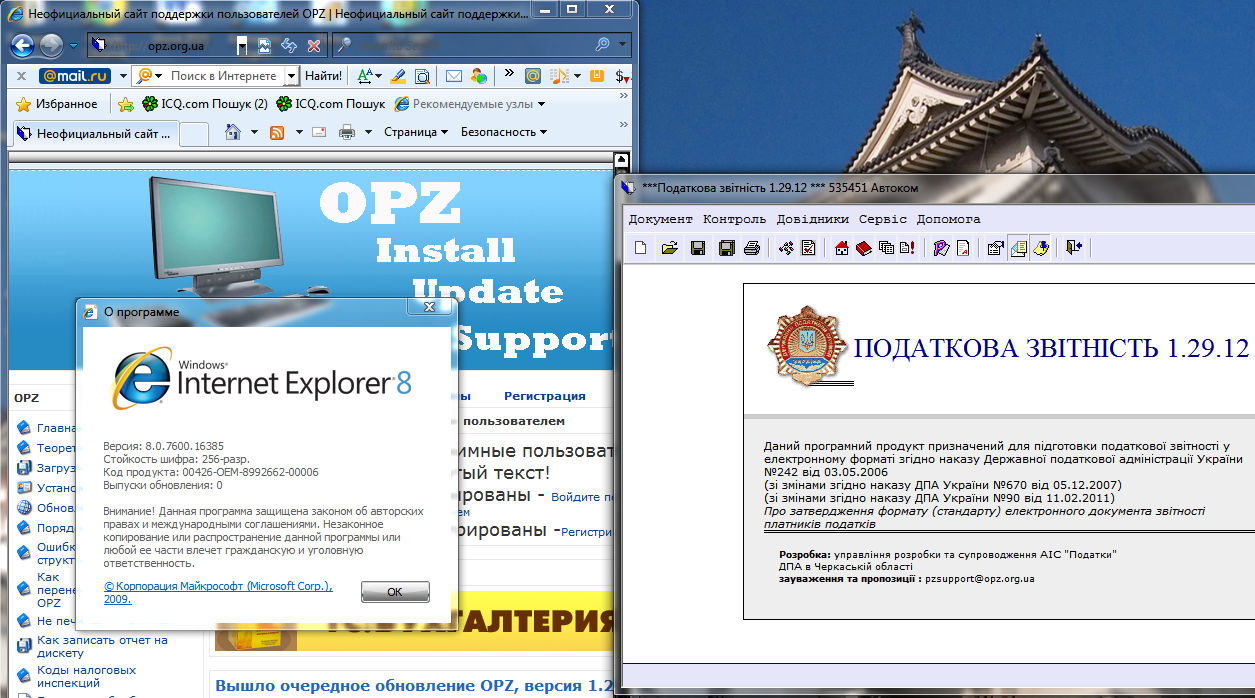Click OK in the О программе dialog
This screenshot has height=698, width=1255.
click(395, 592)
